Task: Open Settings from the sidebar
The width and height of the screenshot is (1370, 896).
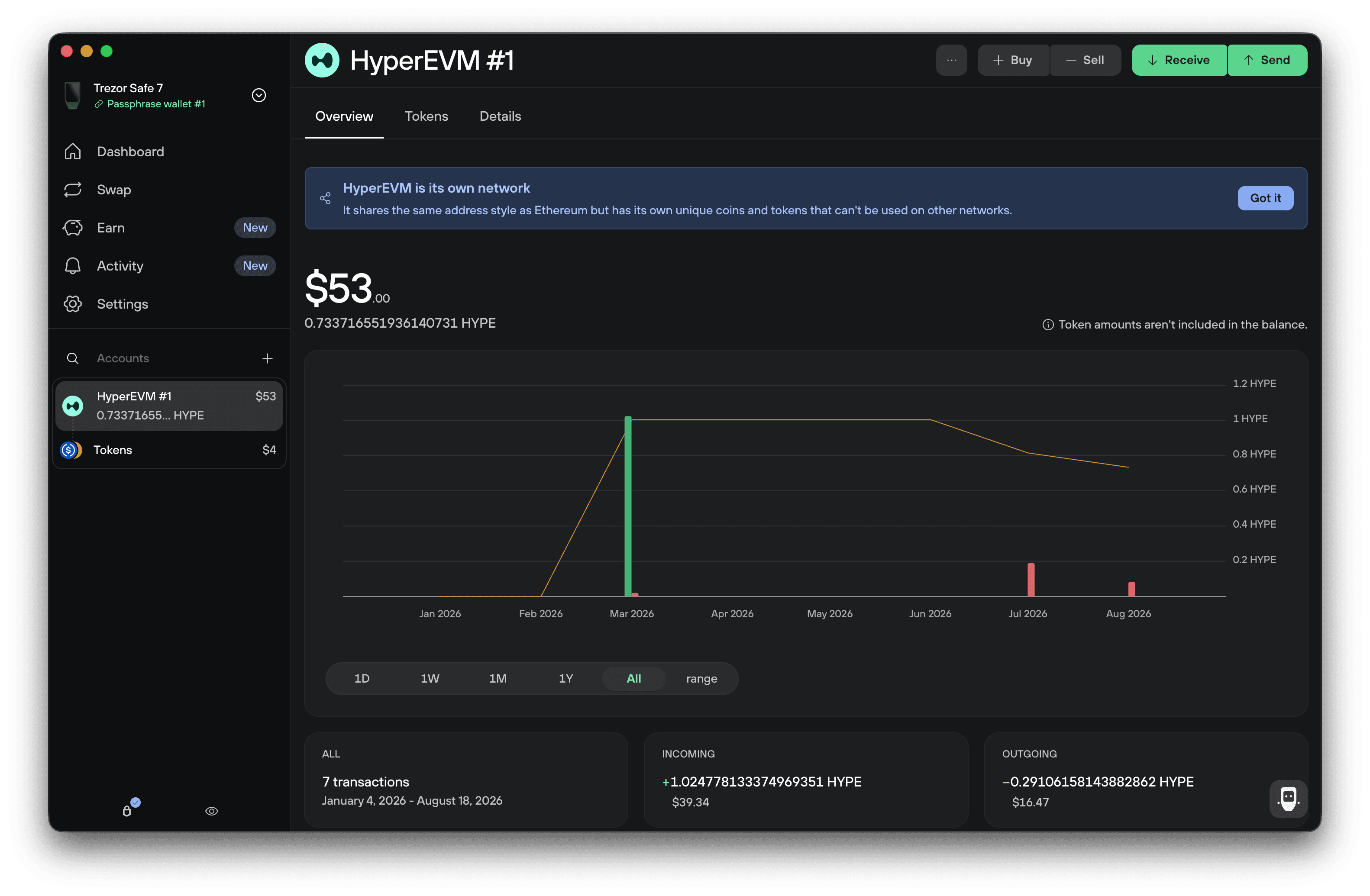Action: point(169,303)
